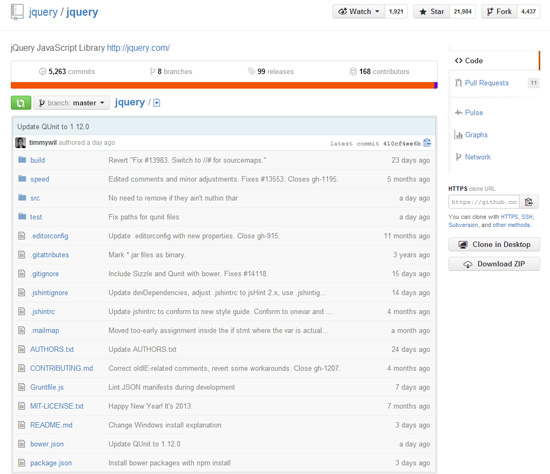The height and width of the screenshot is (474, 550).
Task: Open the http://jquery.com/ link
Action: [x=138, y=48]
